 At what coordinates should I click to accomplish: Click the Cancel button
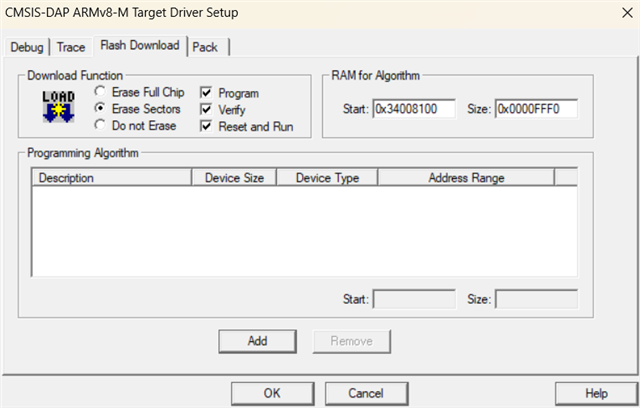coord(366,393)
